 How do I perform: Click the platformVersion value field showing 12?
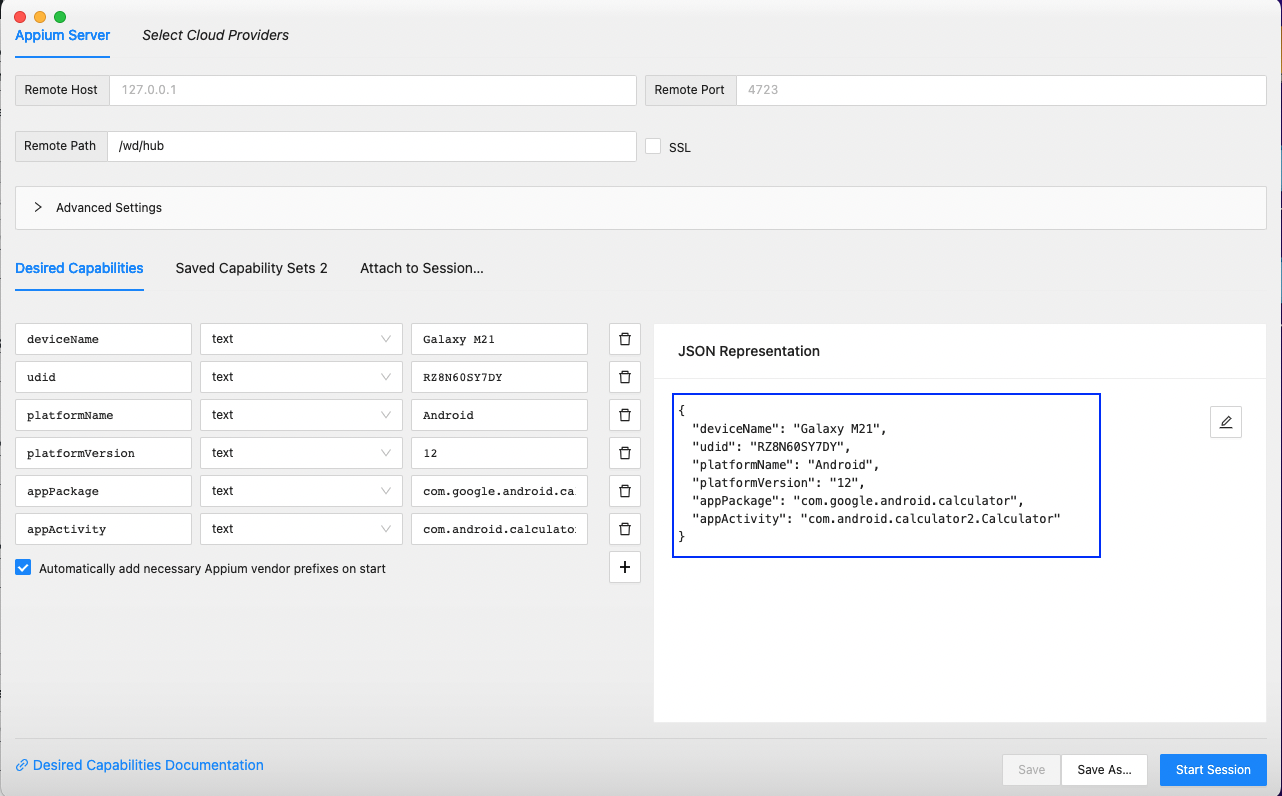coord(499,453)
